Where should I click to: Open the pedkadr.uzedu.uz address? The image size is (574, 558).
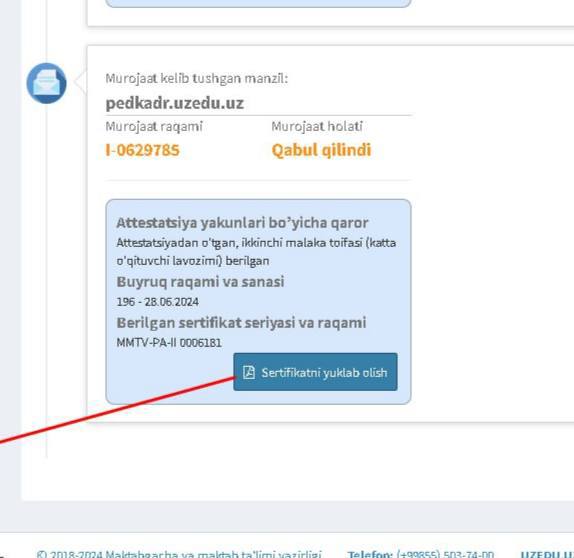pos(175,103)
